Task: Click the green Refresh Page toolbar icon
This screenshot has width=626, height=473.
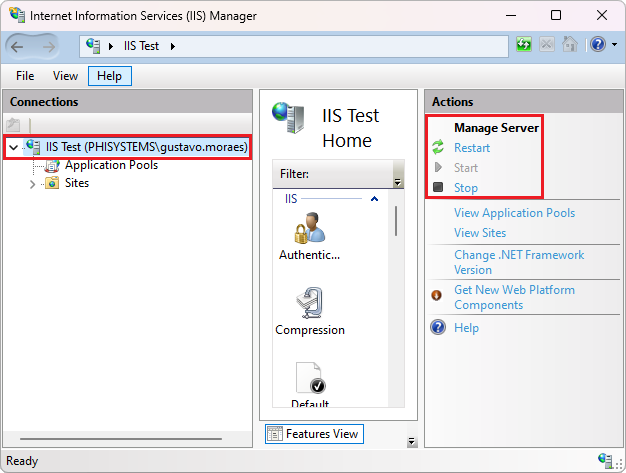Action: [524, 44]
